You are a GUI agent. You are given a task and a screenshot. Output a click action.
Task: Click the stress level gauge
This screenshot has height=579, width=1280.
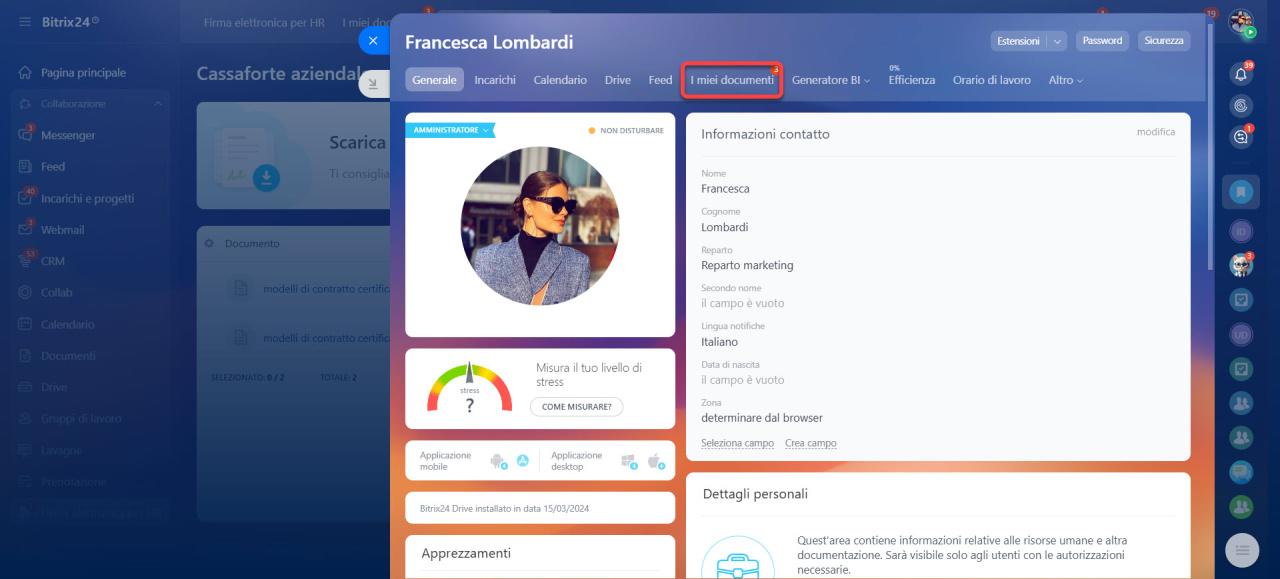tap(469, 389)
